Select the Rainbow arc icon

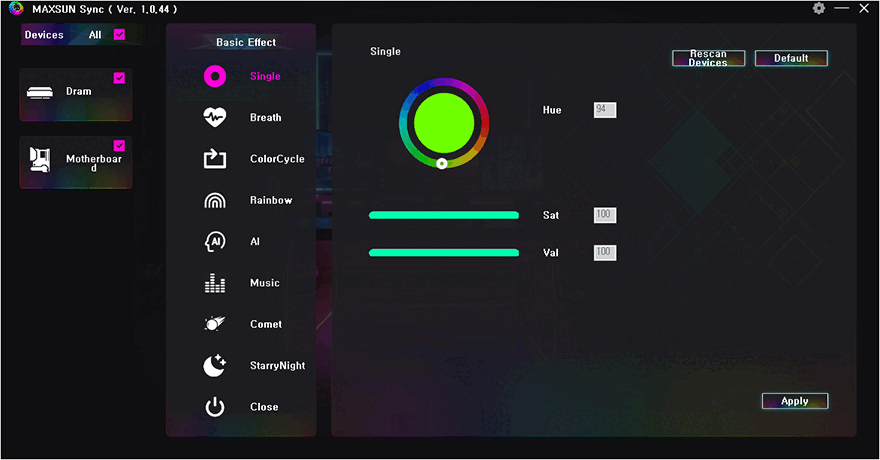click(214, 200)
